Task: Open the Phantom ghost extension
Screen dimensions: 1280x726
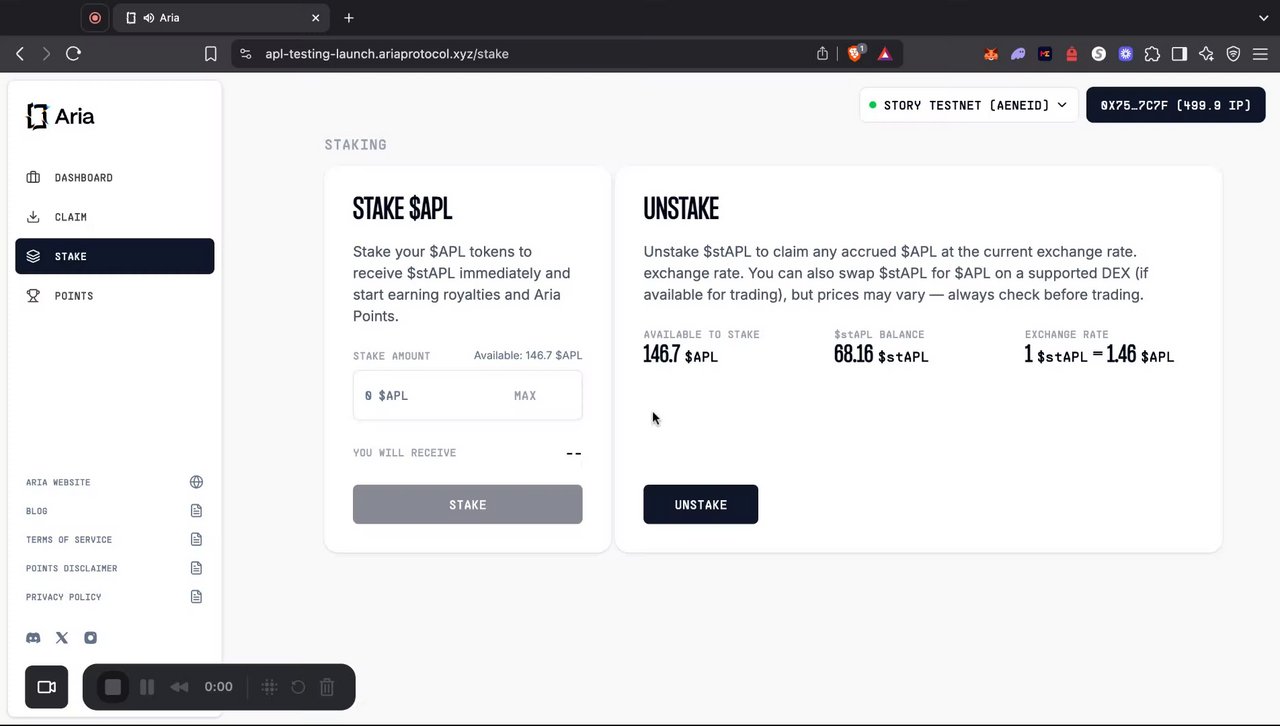Action: pyautogui.click(x=1018, y=54)
